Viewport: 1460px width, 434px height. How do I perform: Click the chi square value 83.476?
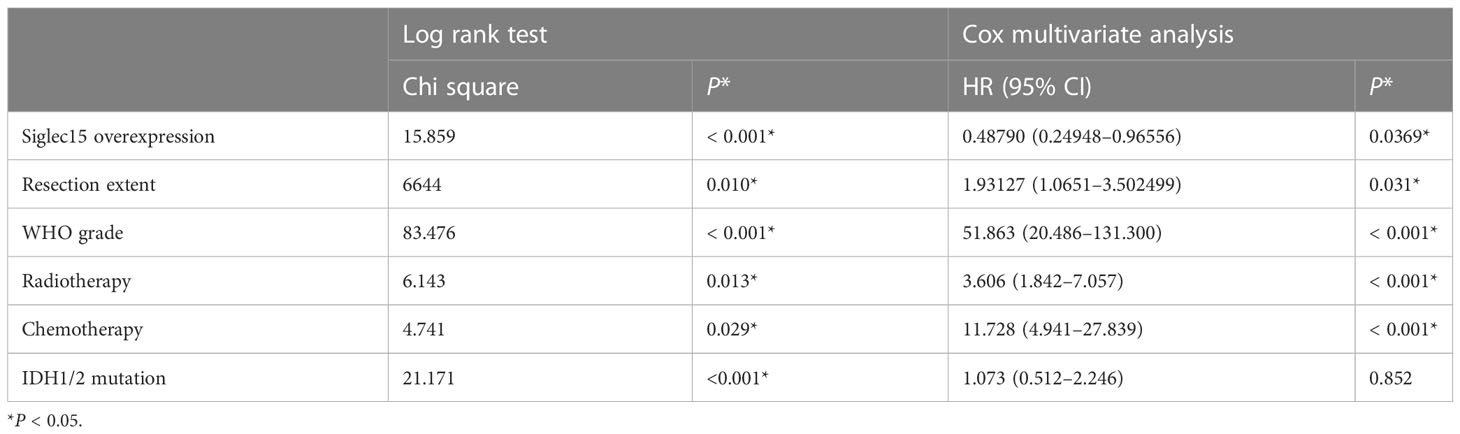coord(430,234)
